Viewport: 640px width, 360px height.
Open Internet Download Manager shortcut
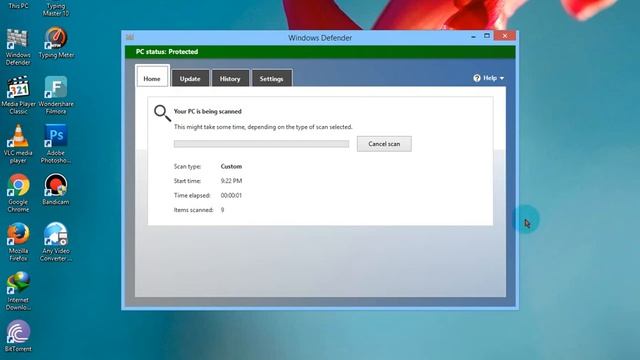(18, 291)
